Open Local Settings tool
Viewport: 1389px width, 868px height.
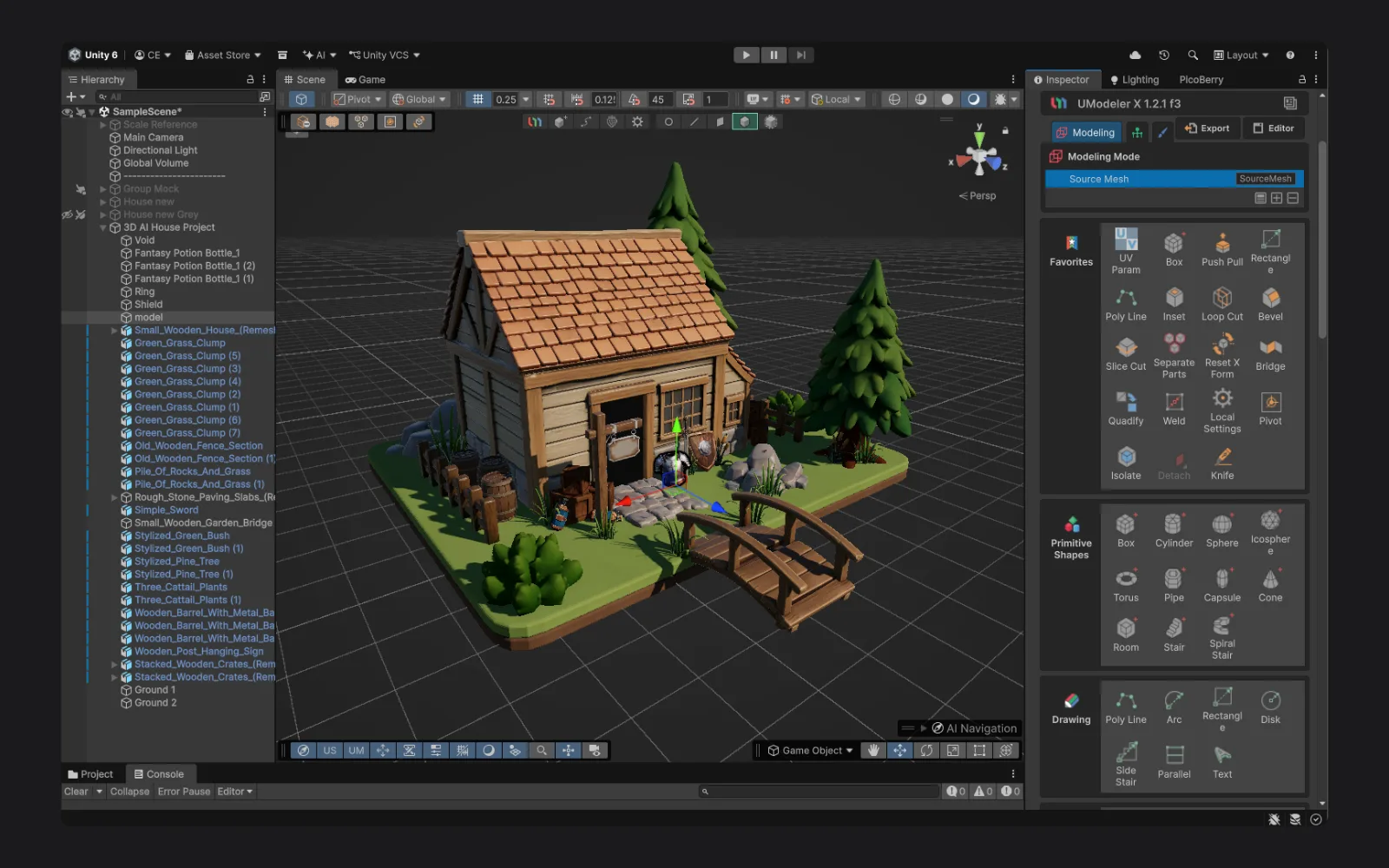pos(1222,411)
